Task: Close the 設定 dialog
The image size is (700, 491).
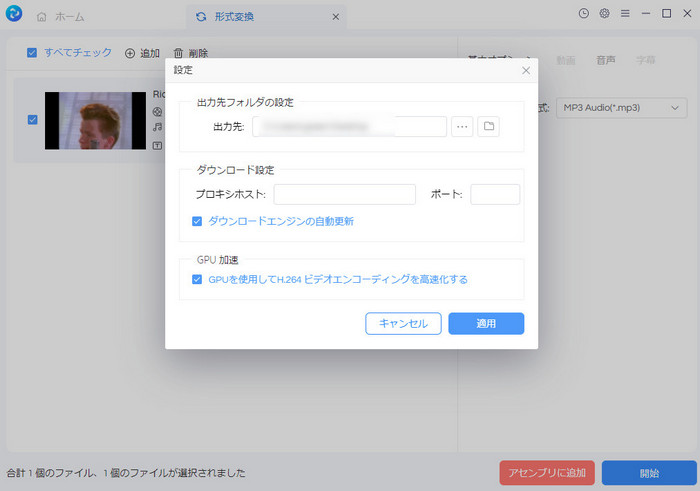Action: point(526,71)
